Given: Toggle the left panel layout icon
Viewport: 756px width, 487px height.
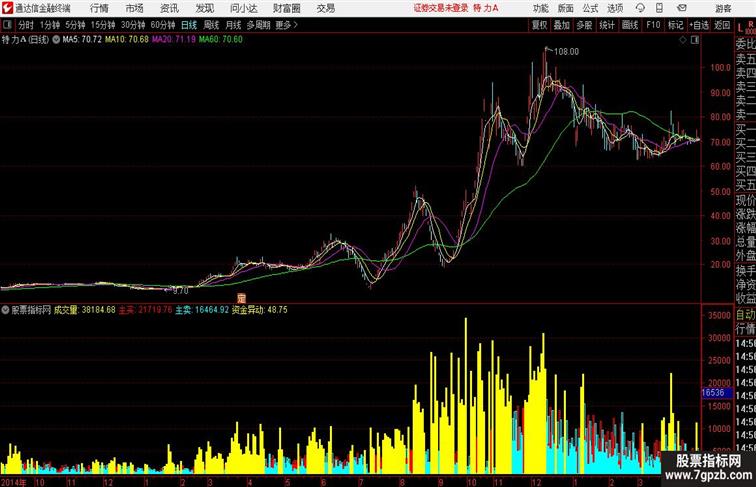Looking at the screenshot, I should (x=7, y=25).
